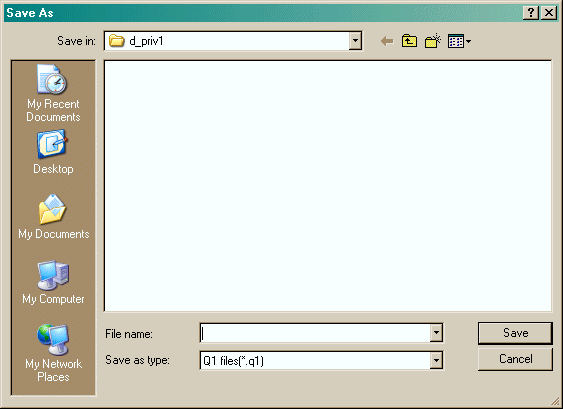The width and height of the screenshot is (563, 409).
Task: Jump to the Desktop location
Action: click(x=53, y=153)
